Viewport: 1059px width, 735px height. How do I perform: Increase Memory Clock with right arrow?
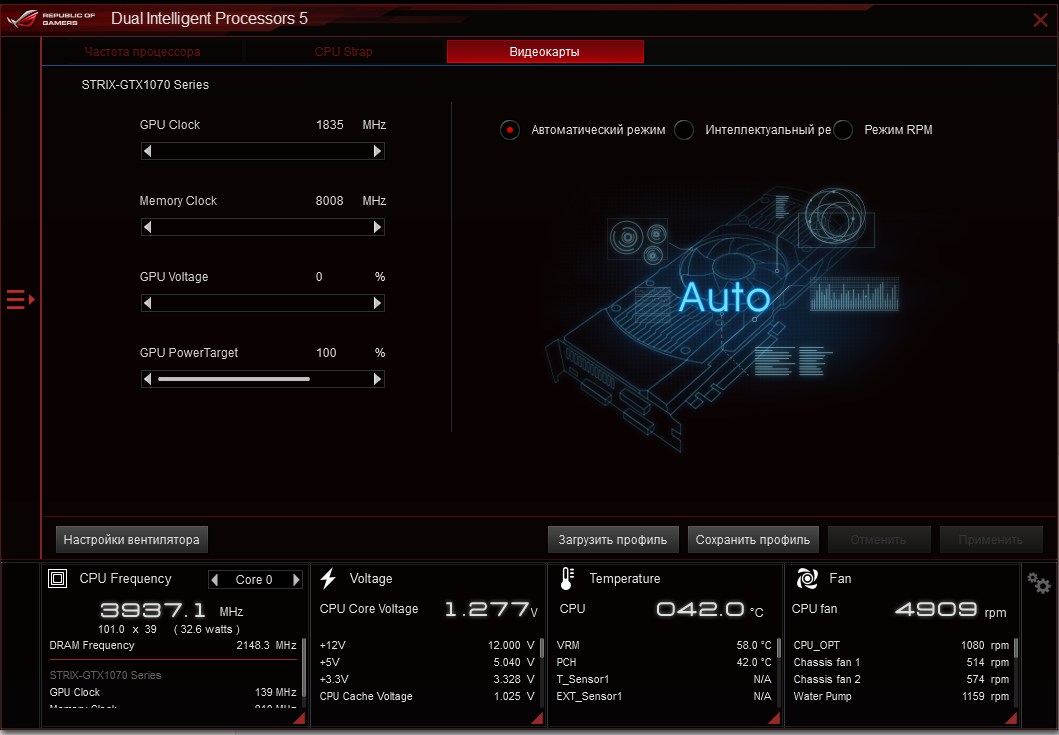(378, 227)
